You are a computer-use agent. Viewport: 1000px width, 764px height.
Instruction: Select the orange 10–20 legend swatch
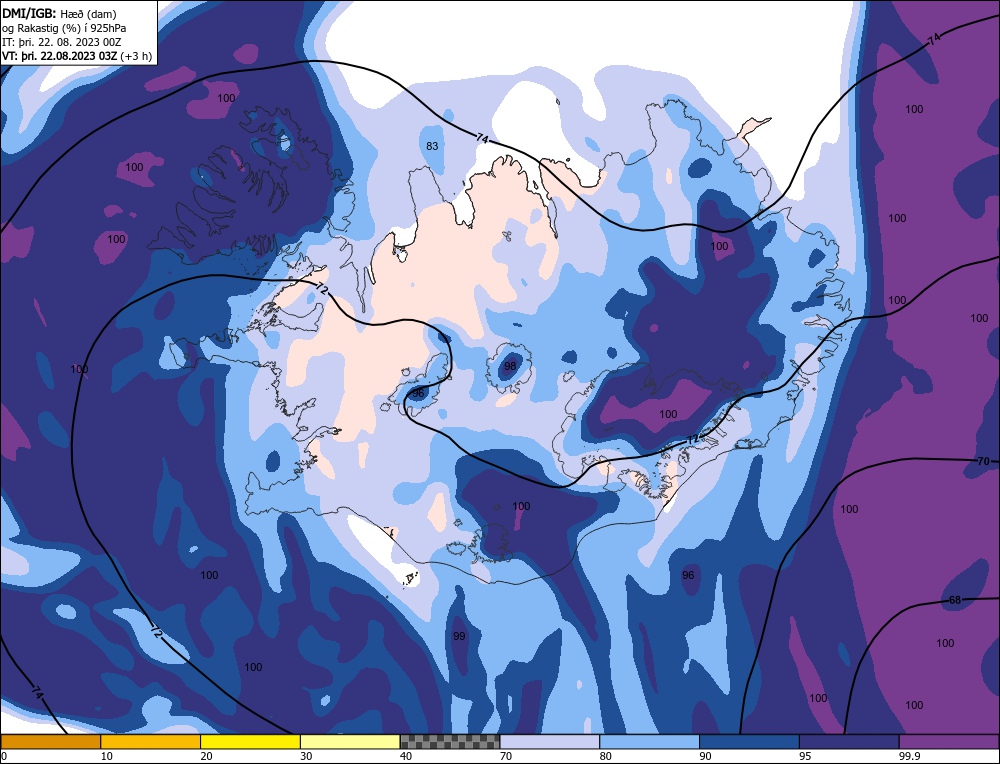pos(151,741)
